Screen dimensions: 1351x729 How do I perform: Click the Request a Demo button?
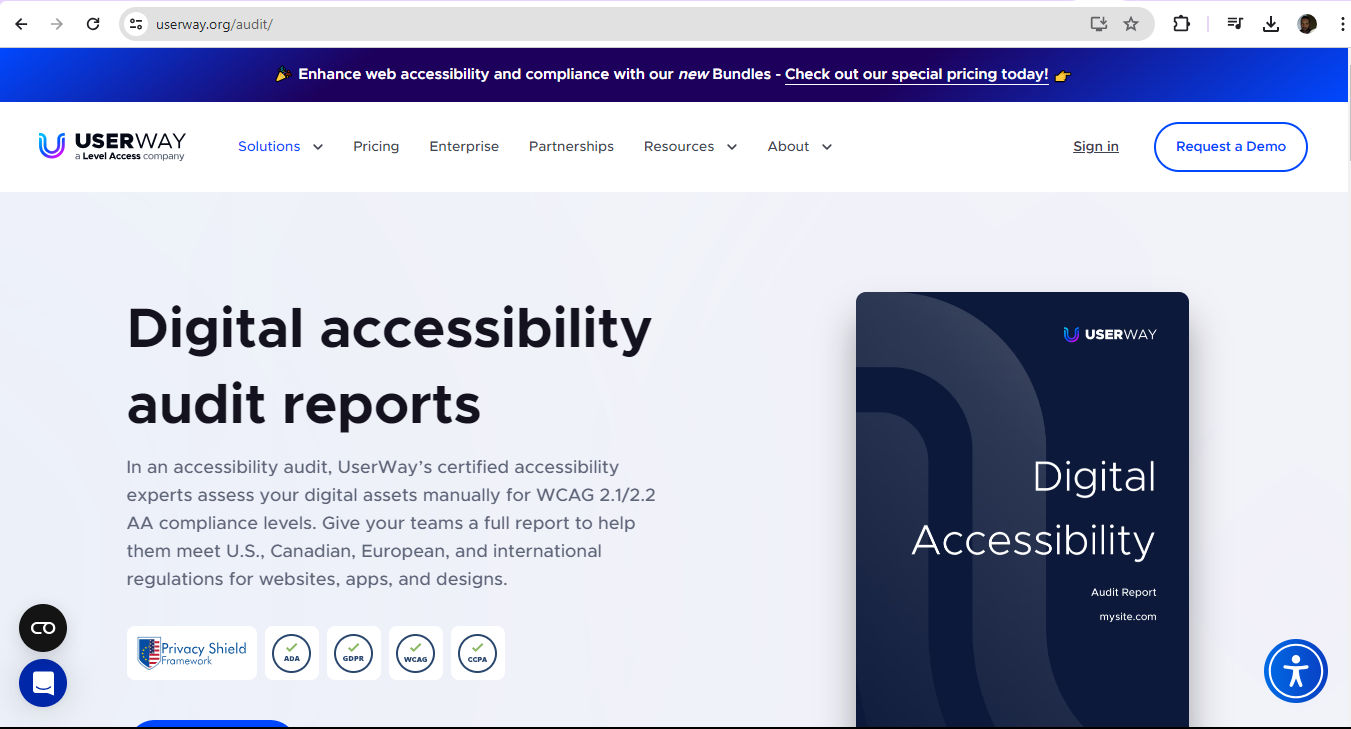point(1230,146)
